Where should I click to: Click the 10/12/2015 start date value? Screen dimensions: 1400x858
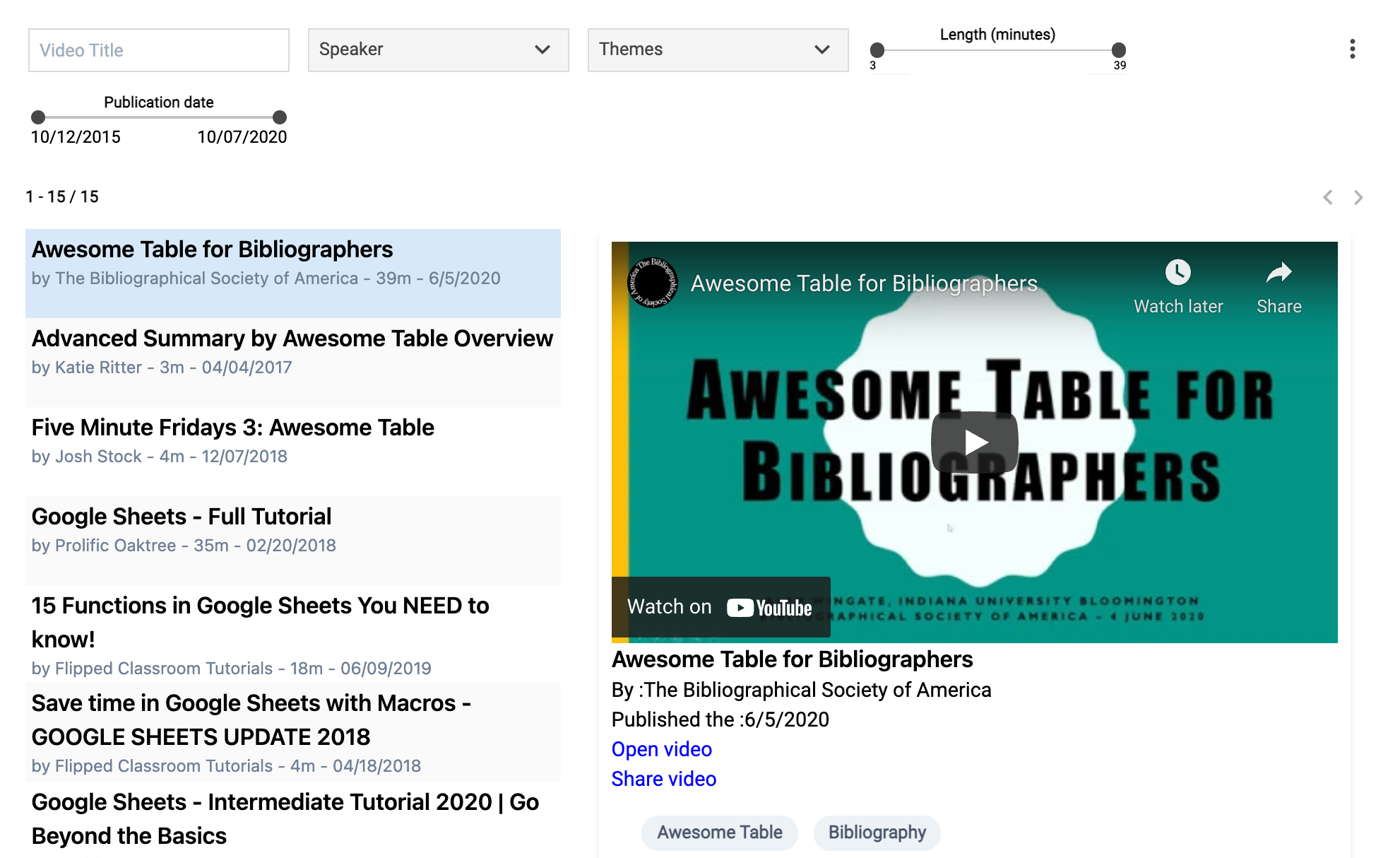pos(76,137)
